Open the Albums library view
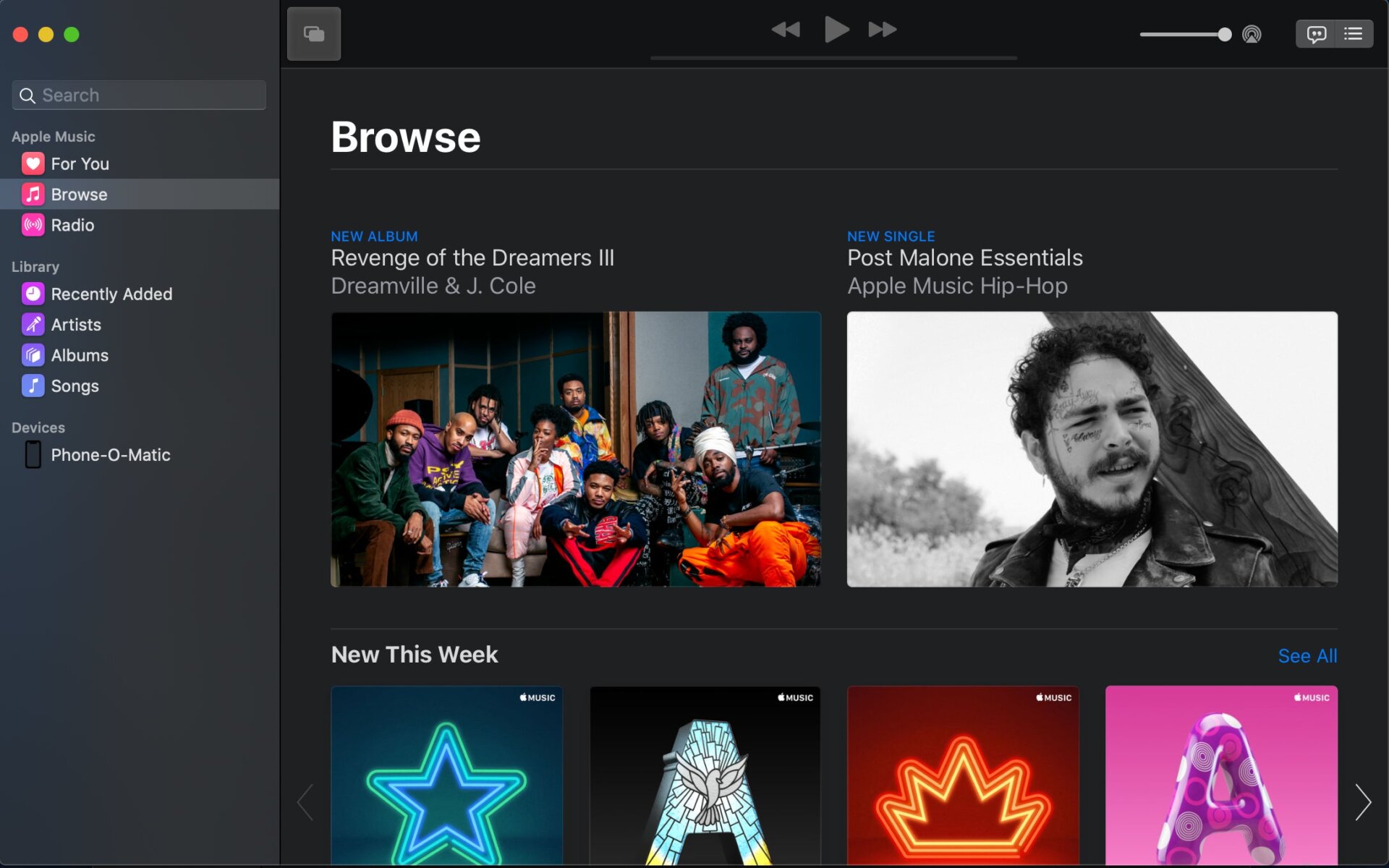Image resolution: width=1389 pixels, height=868 pixels. pyautogui.click(x=79, y=355)
